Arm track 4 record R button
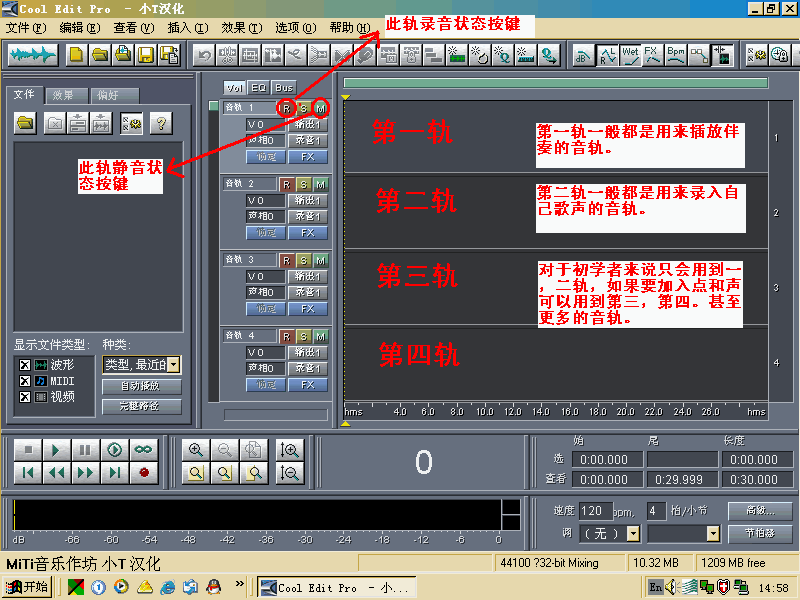800x600 pixels. pyautogui.click(x=286, y=336)
